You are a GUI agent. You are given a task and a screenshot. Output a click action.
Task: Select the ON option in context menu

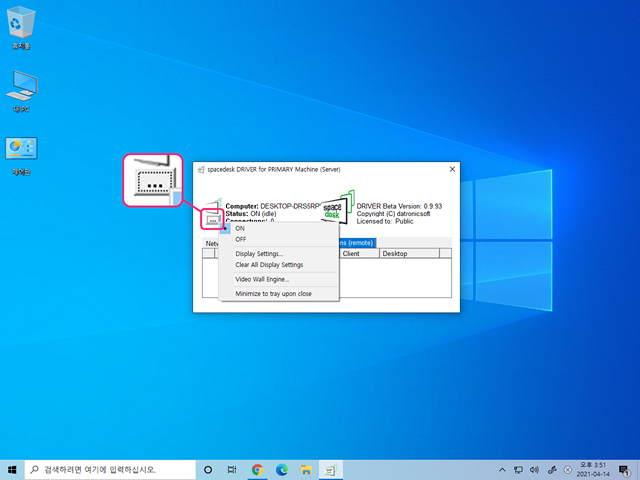click(x=240, y=229)
